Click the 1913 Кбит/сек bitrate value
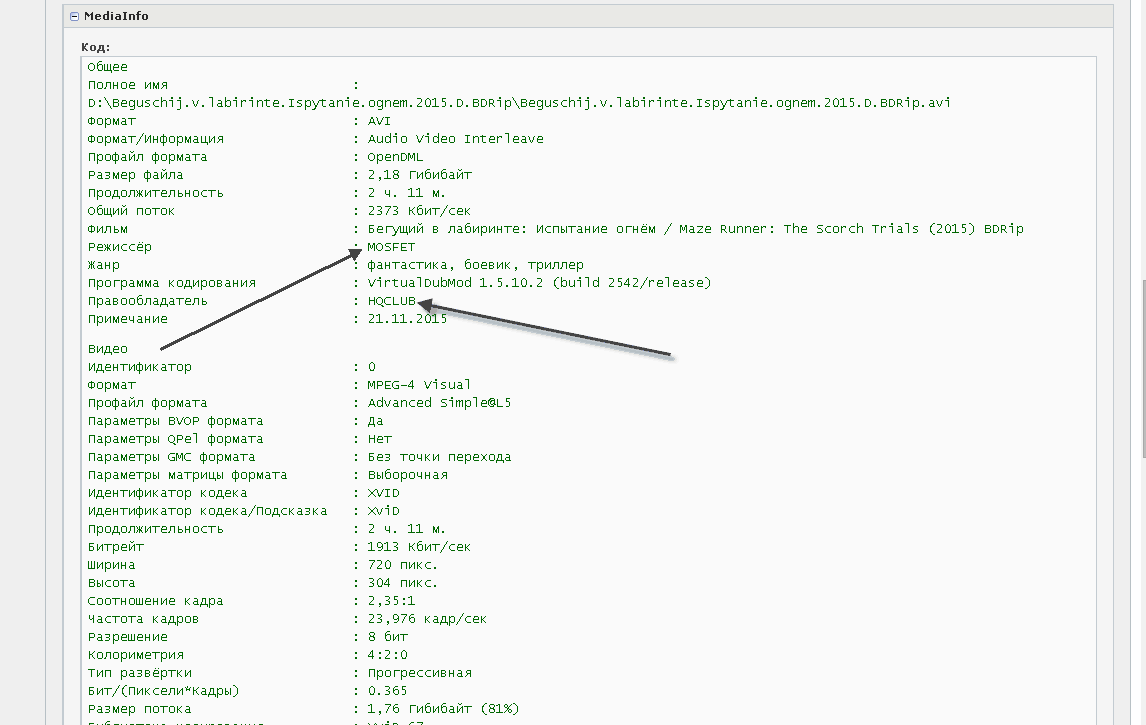This screenshot has width=1146, height=725. coord(419,547)
